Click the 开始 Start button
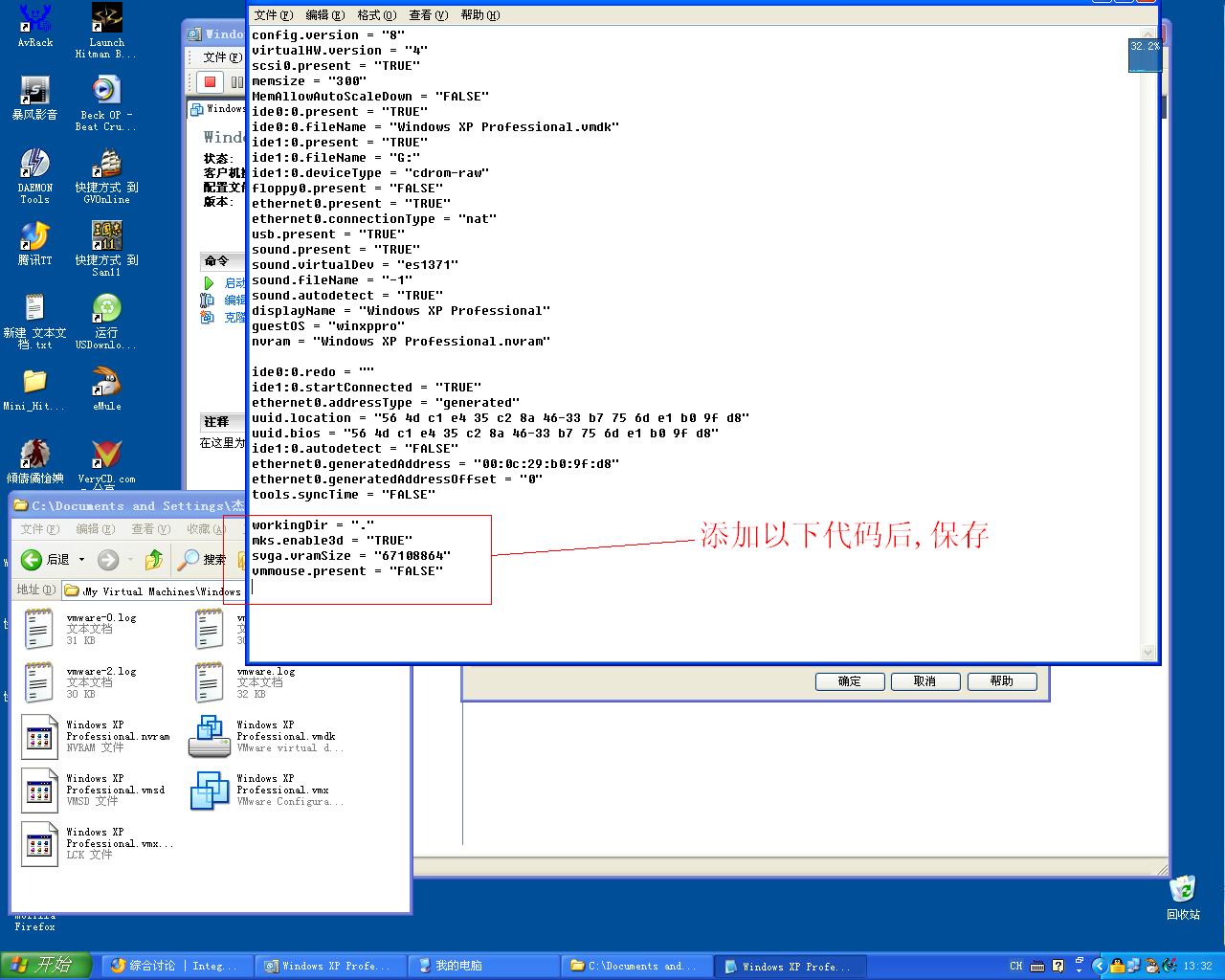 coord(46,966)
